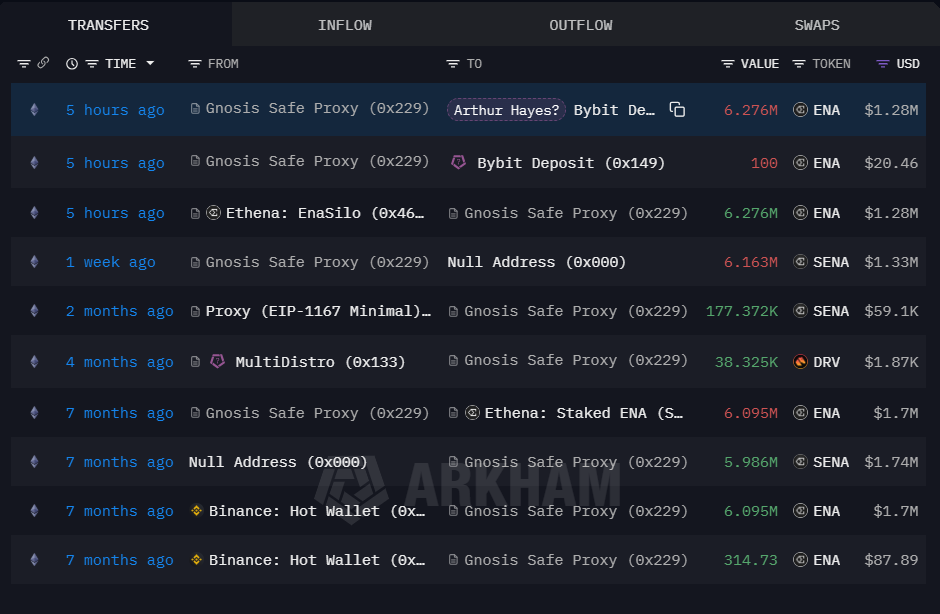The image size is (940, 614).
Task: Click the Ethena logo beside EnaSilo
Action: [213, 213]
